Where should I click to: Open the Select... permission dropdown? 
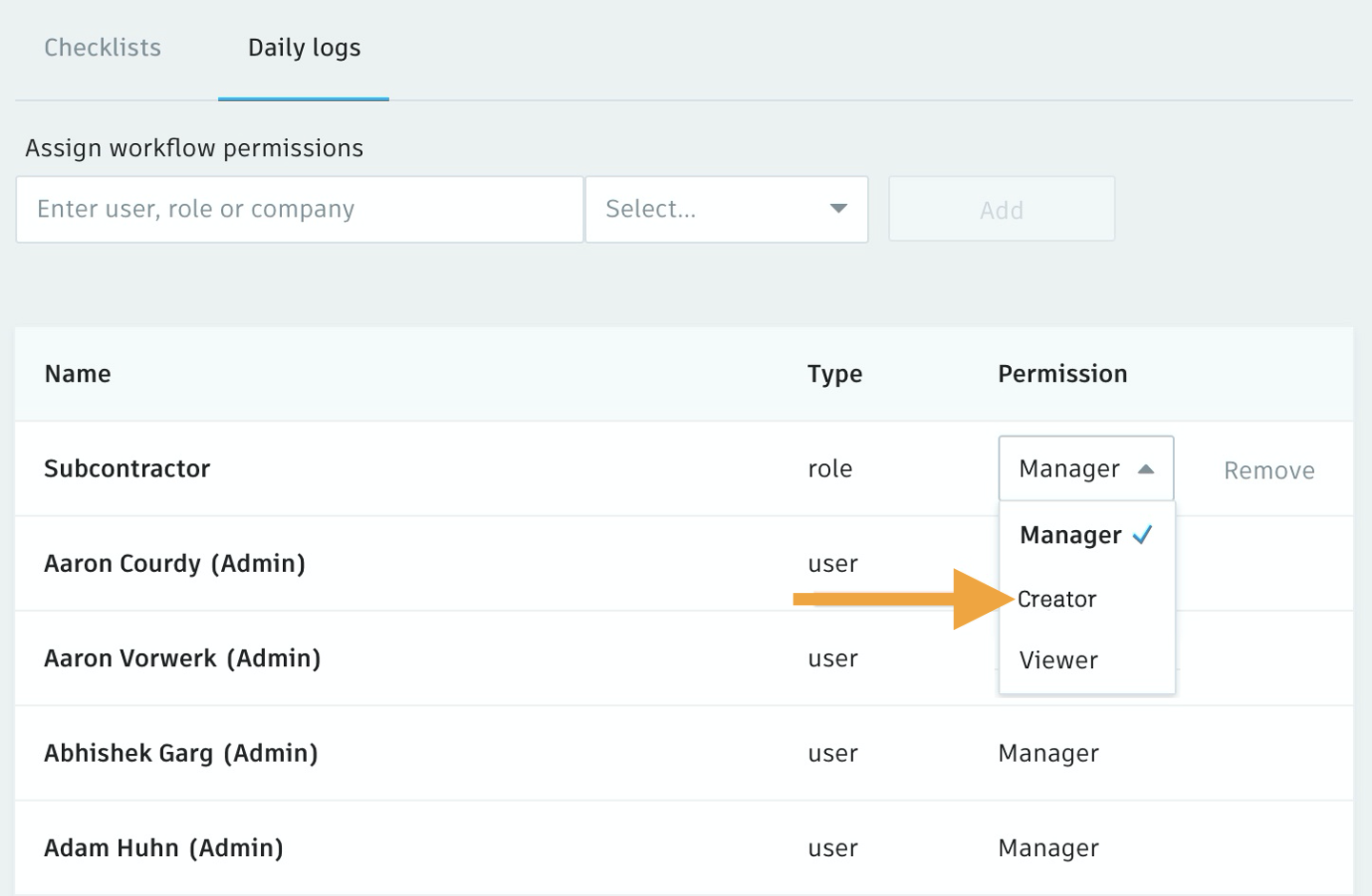[x=726, y=209]
